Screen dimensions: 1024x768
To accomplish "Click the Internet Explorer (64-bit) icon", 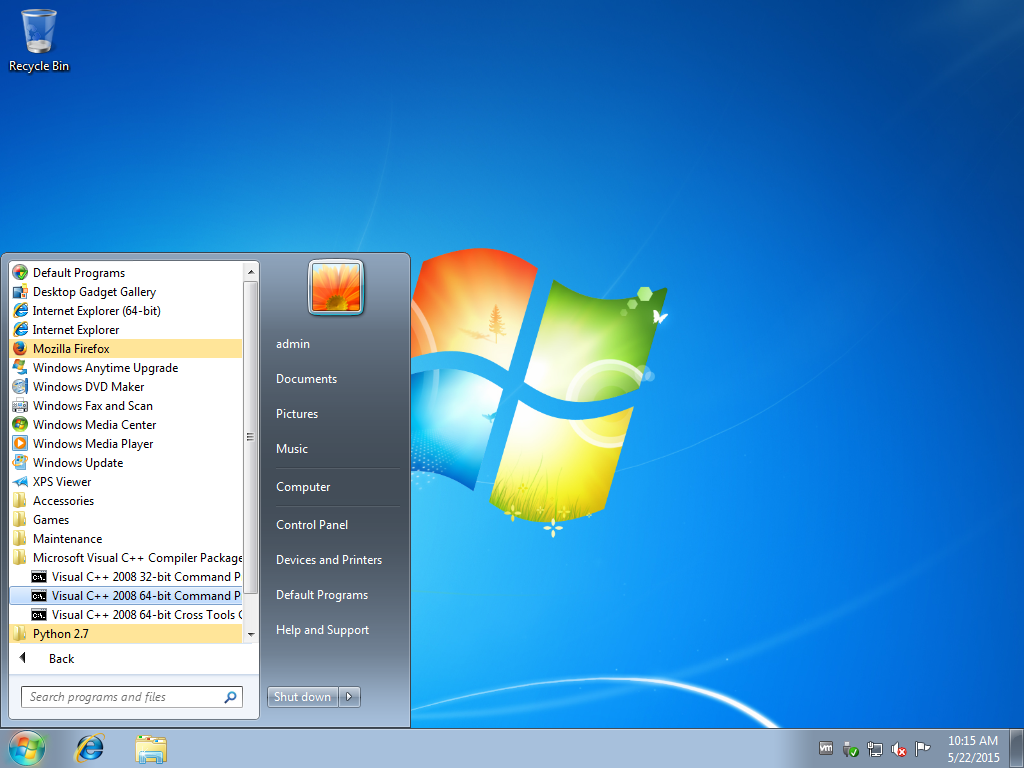I will (x=20, y=310).
